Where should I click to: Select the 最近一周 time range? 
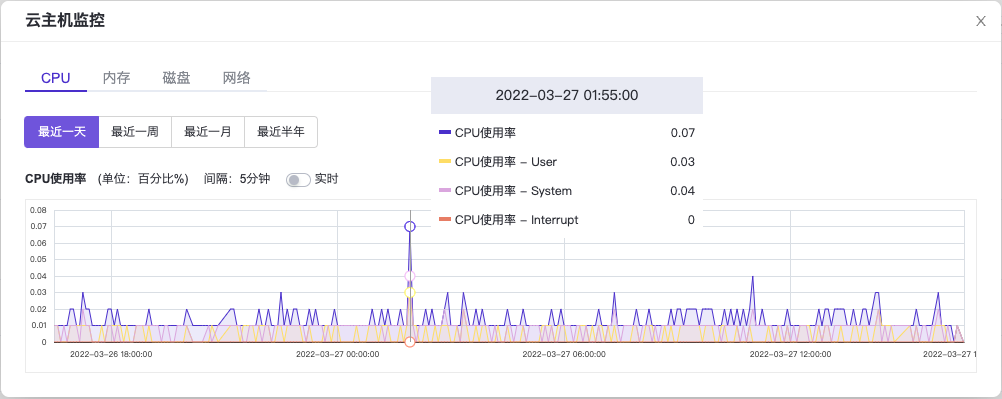pyautogui.click(x=135, y=132)
